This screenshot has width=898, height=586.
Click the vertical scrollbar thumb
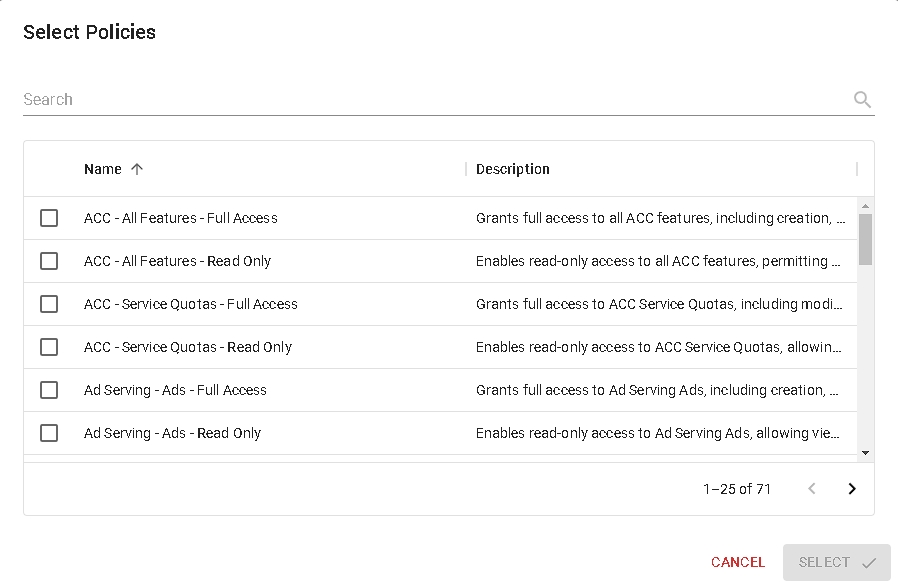[x=865, y=238]
